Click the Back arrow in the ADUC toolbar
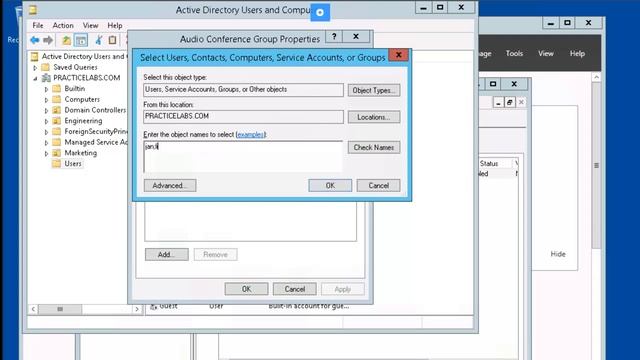Image resolution: width=640 pixels, height=360 pixels. pyautogui.click(x=35, y=40)
